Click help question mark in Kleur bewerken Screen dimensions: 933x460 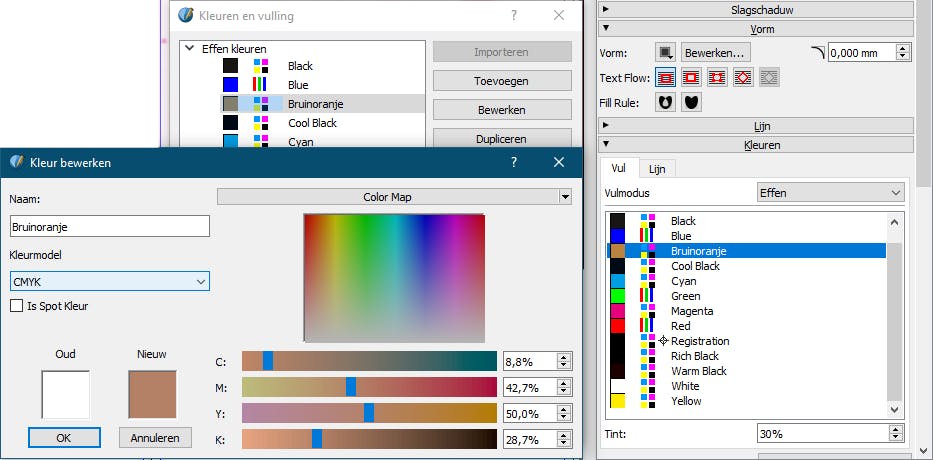point(514,162)
